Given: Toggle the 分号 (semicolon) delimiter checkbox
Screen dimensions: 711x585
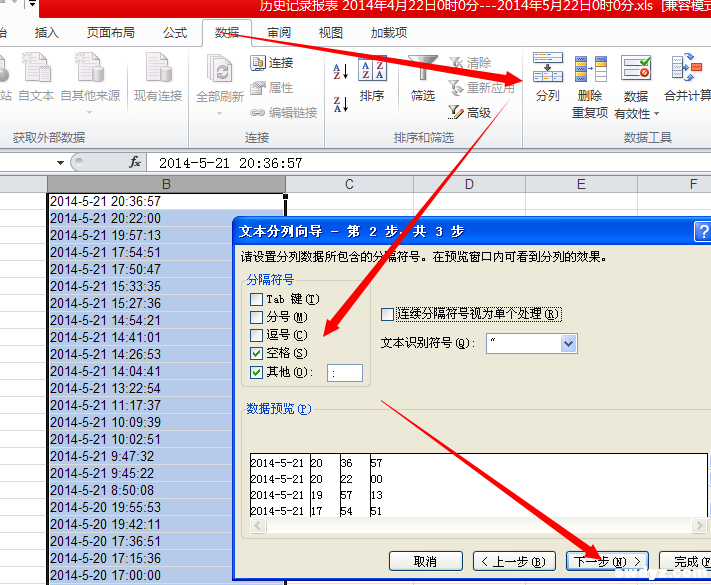Looking at the screenshot, I should (x=257, y=317).
